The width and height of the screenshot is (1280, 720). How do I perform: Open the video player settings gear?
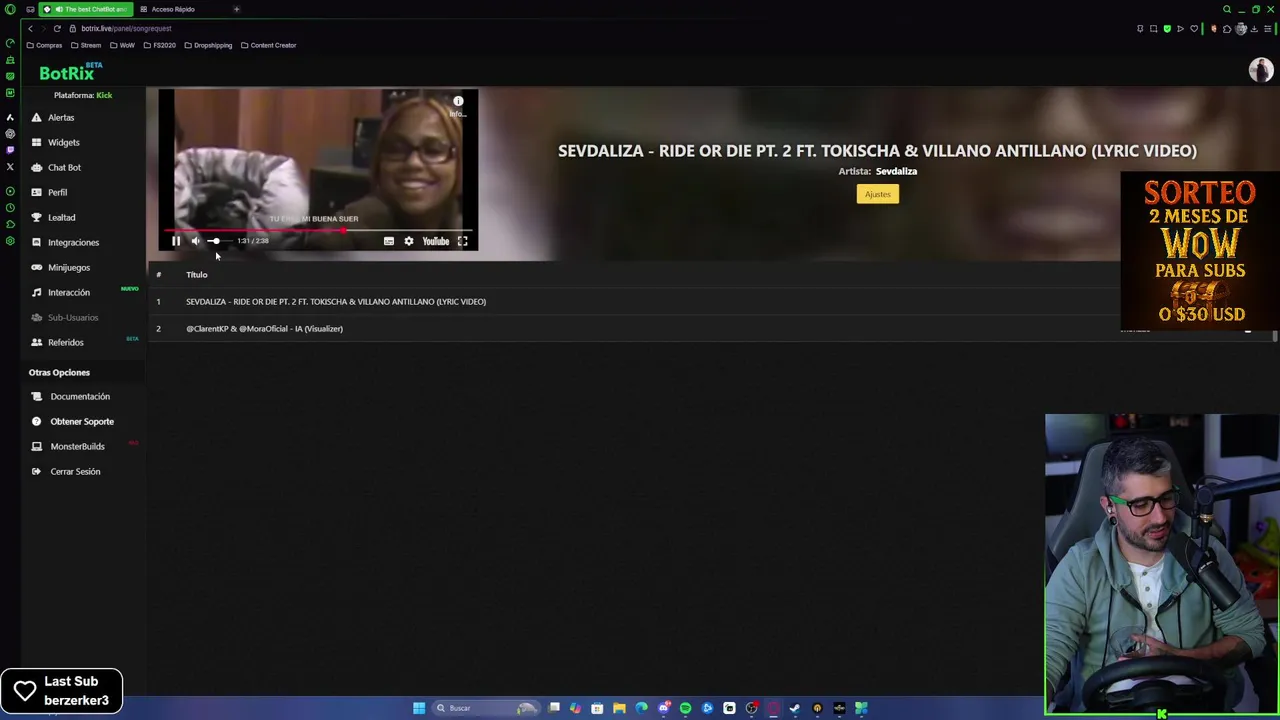tap(408, 241)
